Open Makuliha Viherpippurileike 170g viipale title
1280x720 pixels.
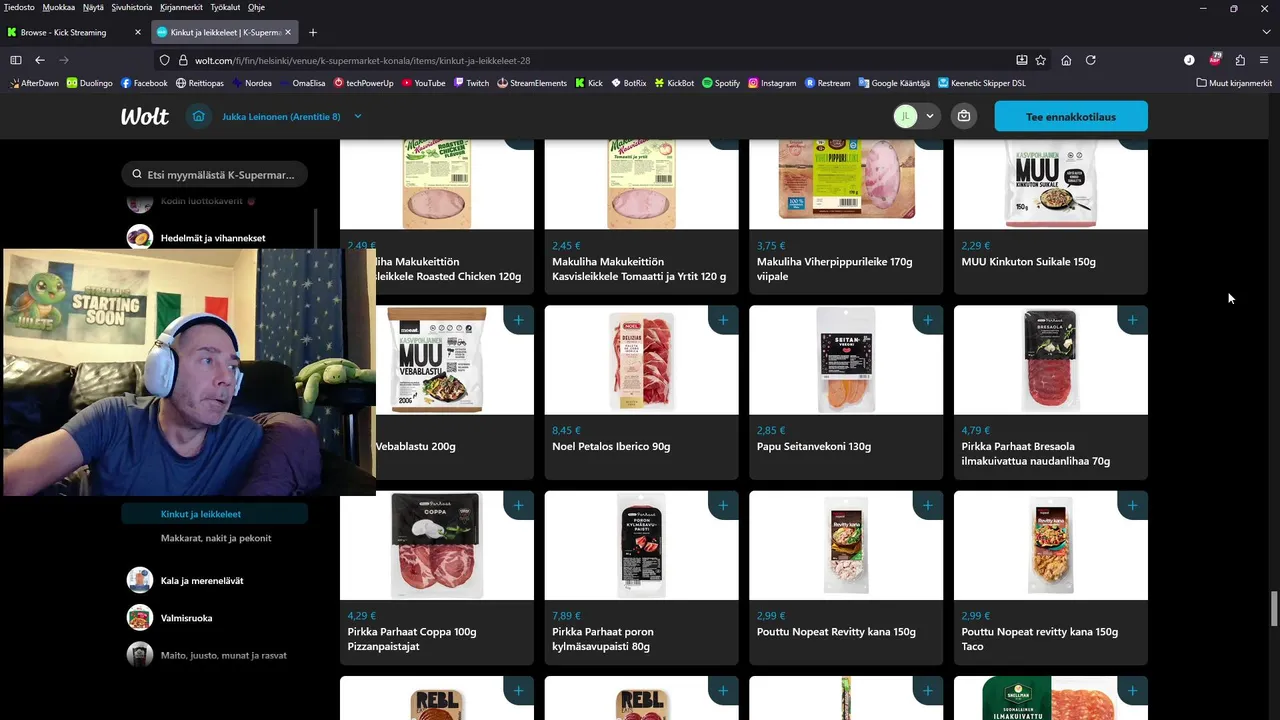tap(834, 269)
